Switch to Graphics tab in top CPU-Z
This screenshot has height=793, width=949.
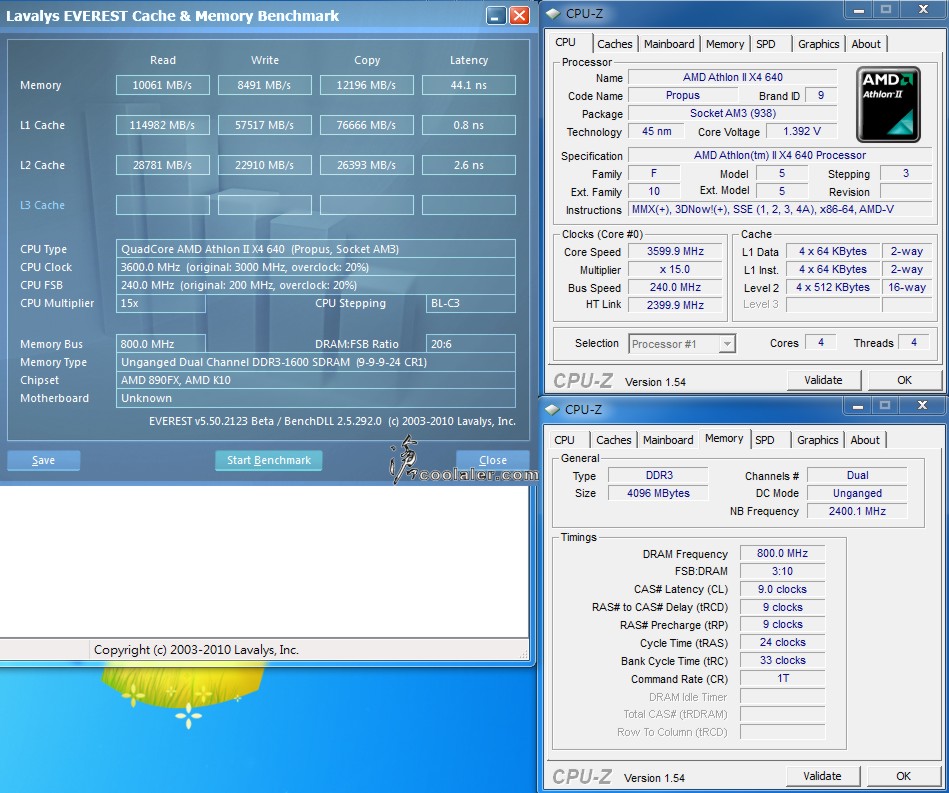(x=818, y=44)
